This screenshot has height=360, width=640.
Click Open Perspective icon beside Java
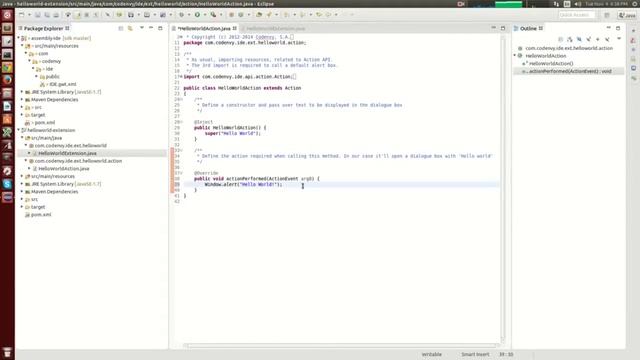[x=607, y=15]
